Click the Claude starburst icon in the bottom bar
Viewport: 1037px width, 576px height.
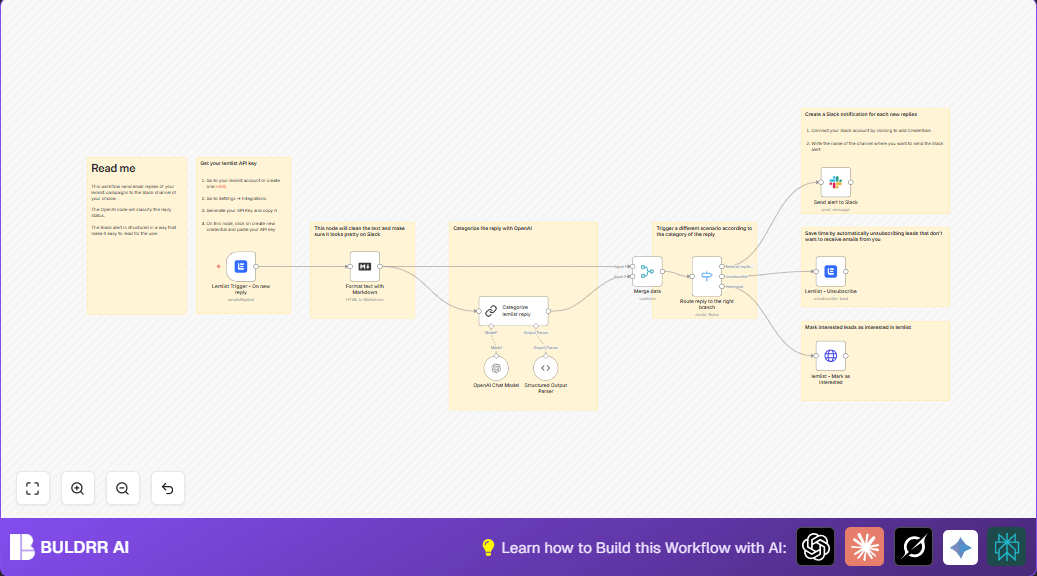(x=864, y=547)
